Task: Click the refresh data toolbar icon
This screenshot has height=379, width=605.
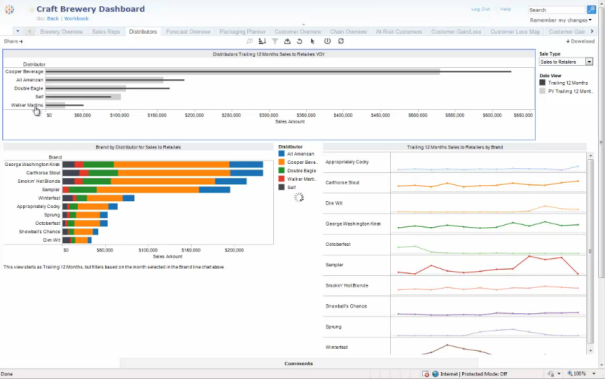Action: pos(341,41)
